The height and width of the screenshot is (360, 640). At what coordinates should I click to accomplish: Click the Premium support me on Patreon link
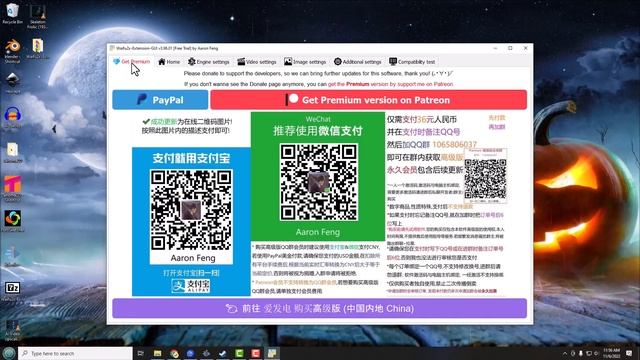(x=391, y=84)
